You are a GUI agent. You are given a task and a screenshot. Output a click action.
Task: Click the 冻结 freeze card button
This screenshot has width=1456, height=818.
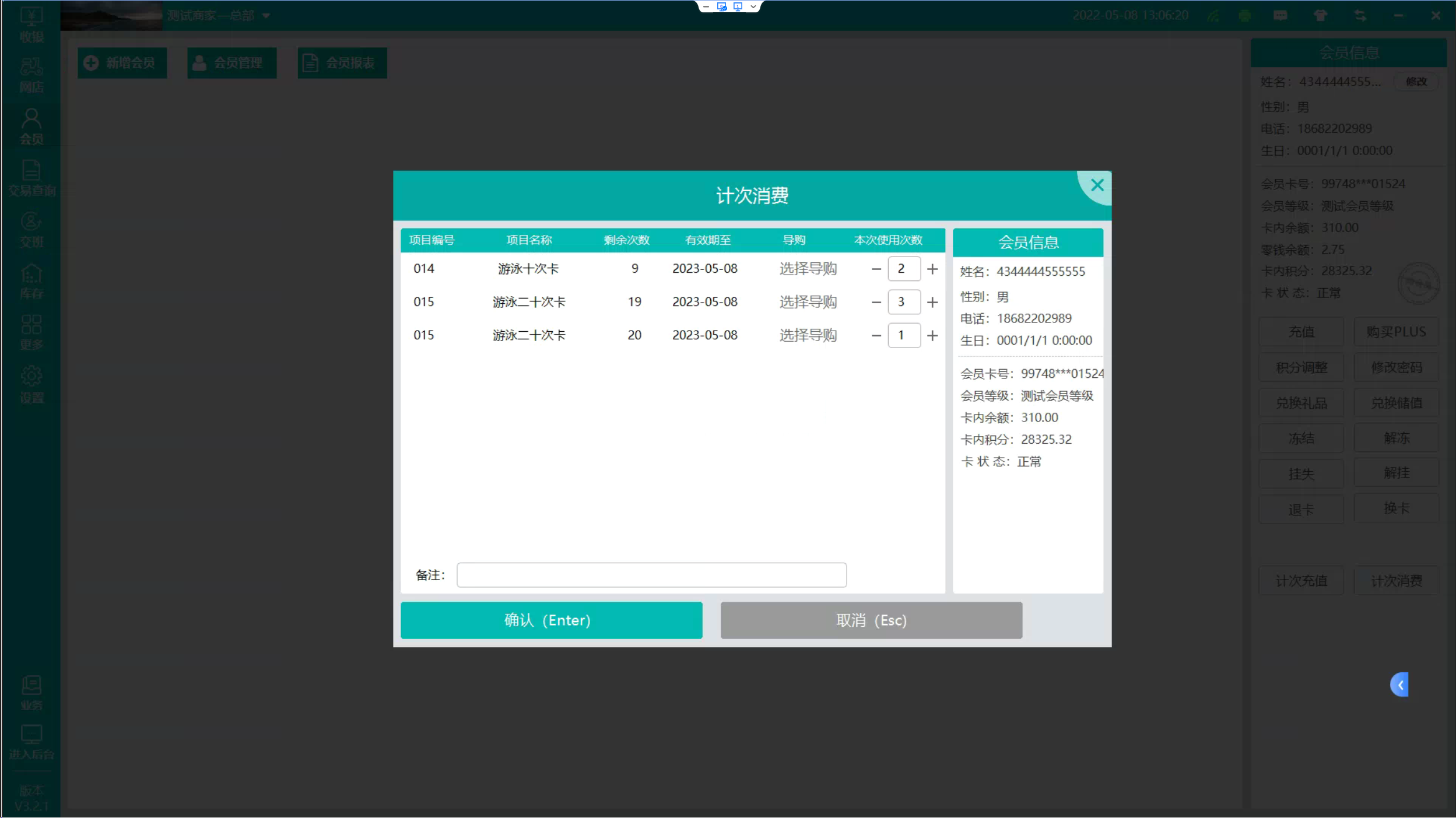coord(1301,438)
